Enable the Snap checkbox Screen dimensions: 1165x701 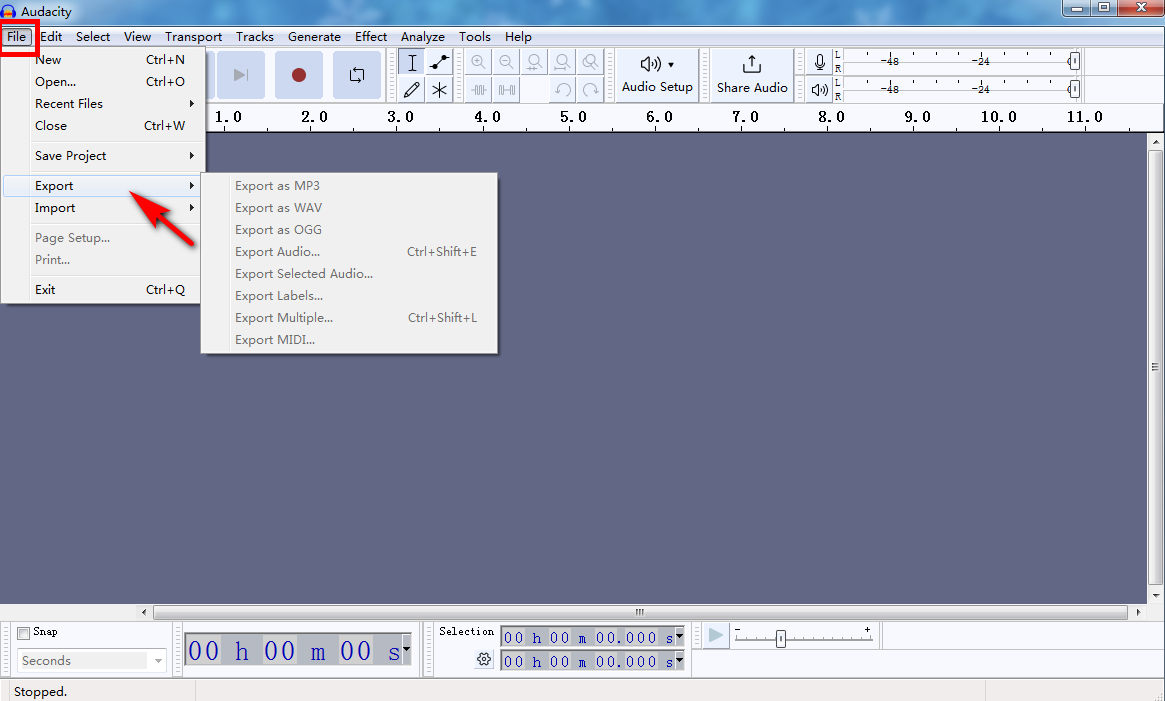point(24,633)
